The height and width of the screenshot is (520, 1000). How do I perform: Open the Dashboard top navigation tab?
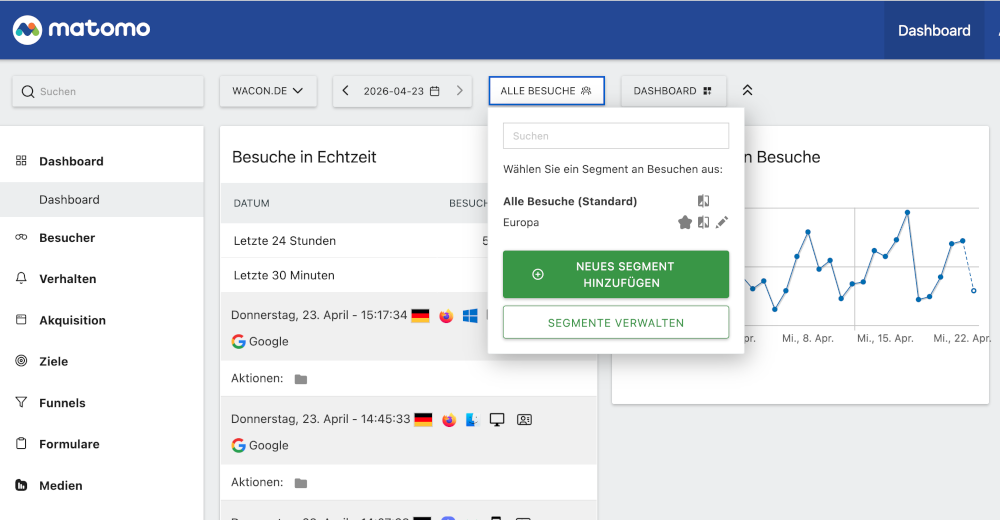[934, 30]
